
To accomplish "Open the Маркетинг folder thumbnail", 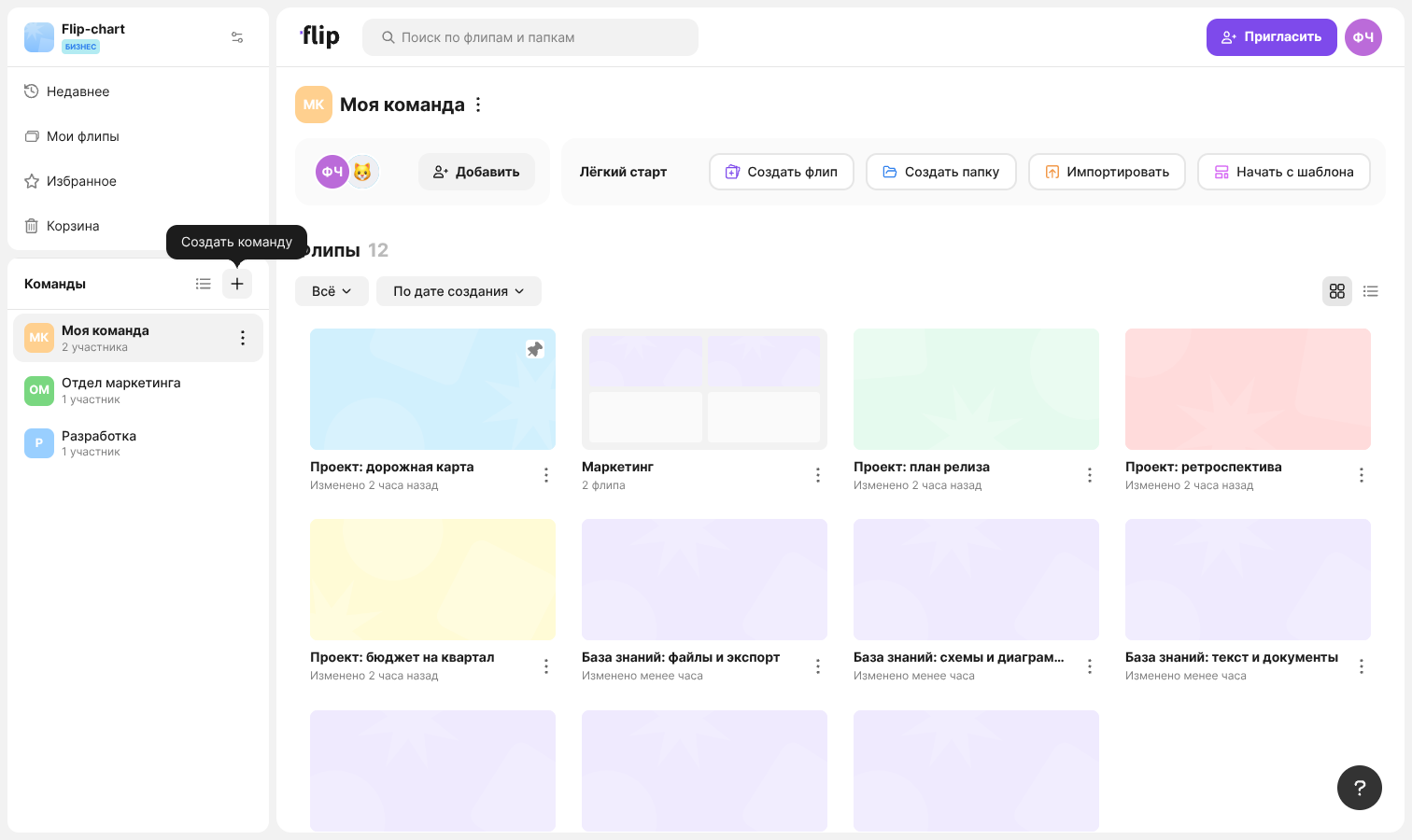I will [x=704, y=389].
